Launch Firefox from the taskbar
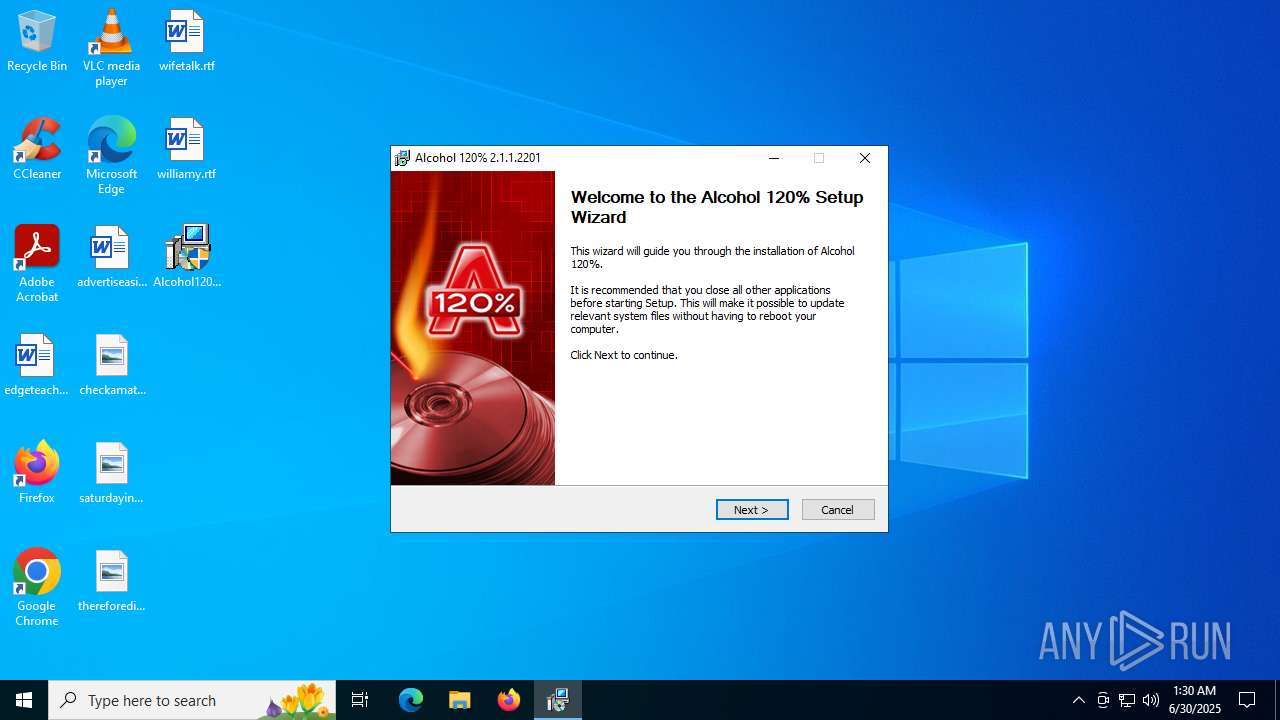1280x720 pixels. click(509, 700)
